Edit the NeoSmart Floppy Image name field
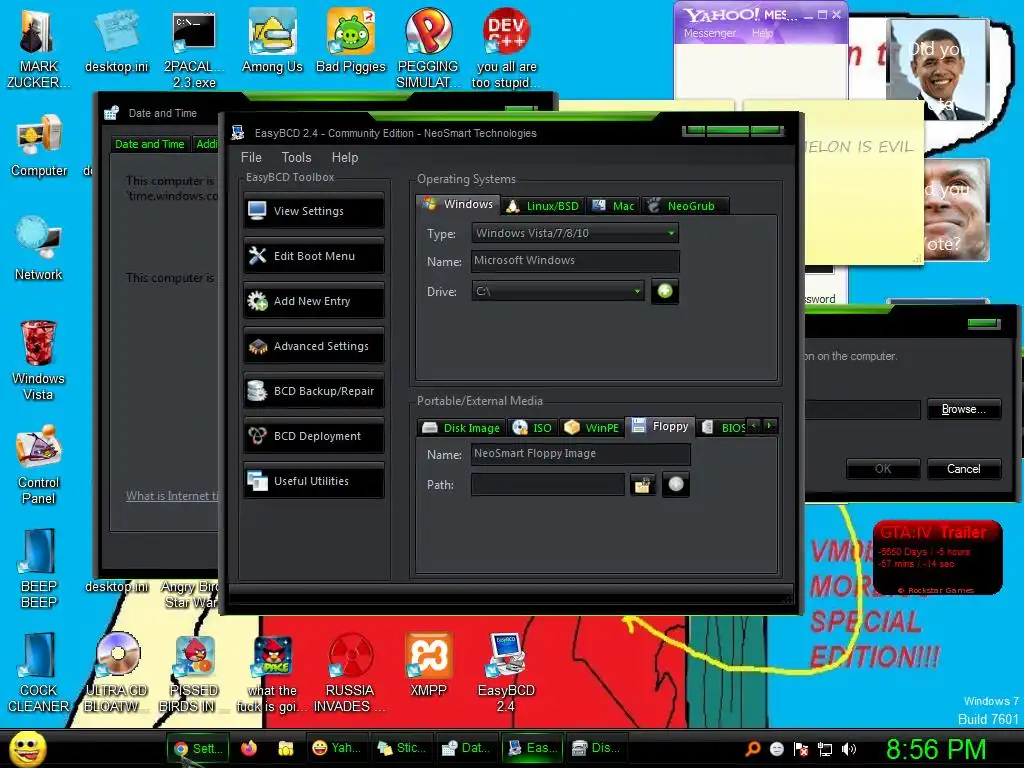 (581, 453)
